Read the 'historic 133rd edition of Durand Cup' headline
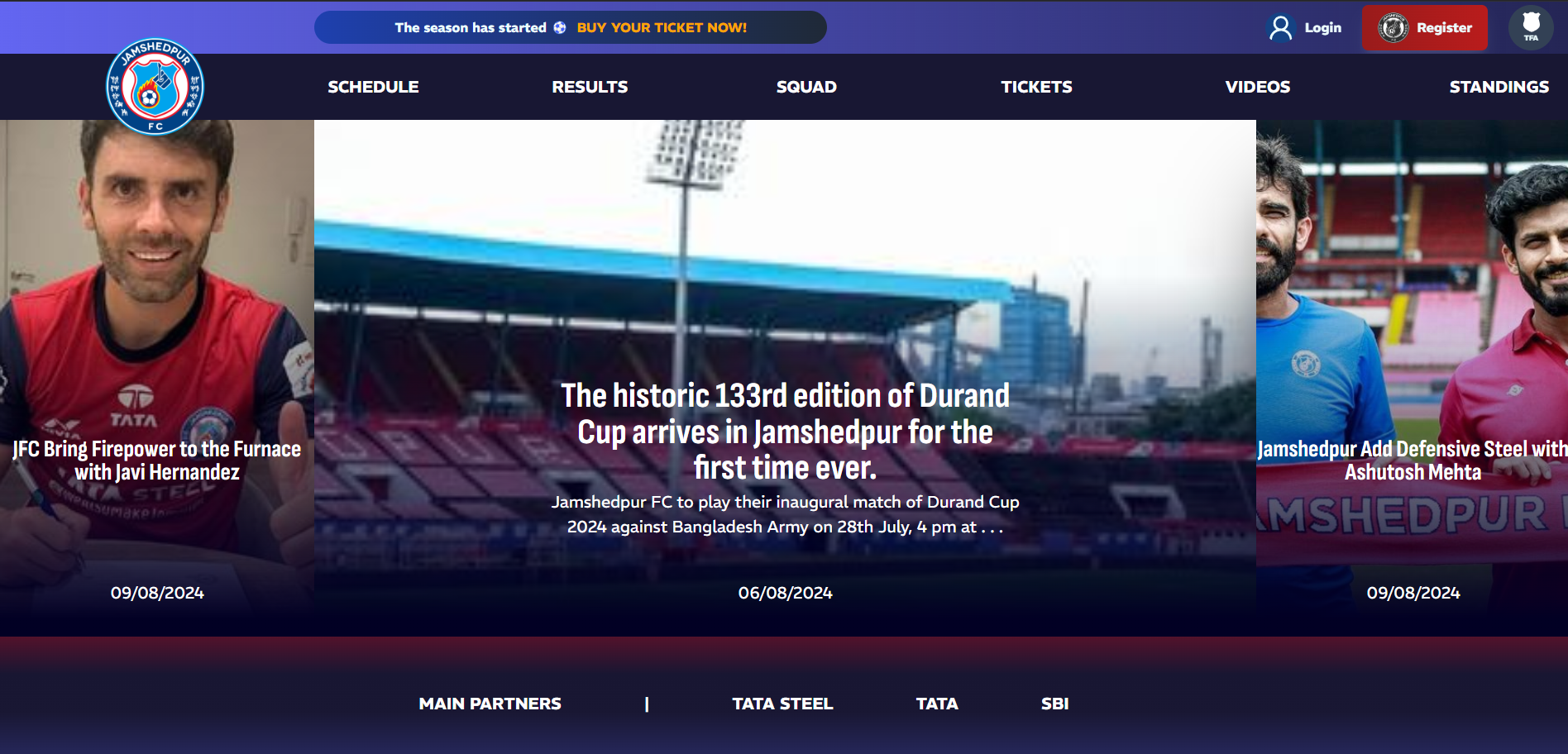1568x754 pixels. (785, 432)
